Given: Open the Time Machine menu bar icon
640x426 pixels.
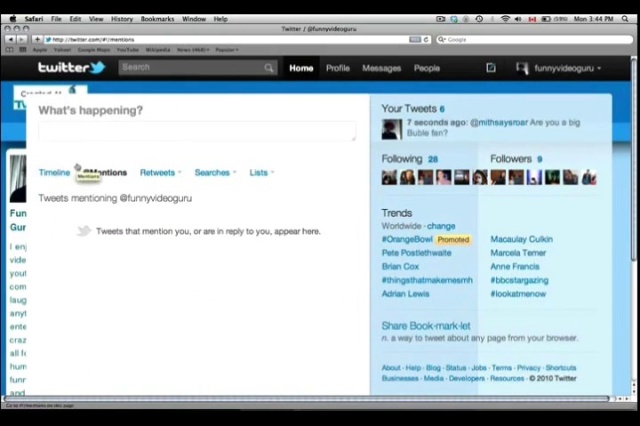Looking at the screenshot, I should tap(479, 19).
